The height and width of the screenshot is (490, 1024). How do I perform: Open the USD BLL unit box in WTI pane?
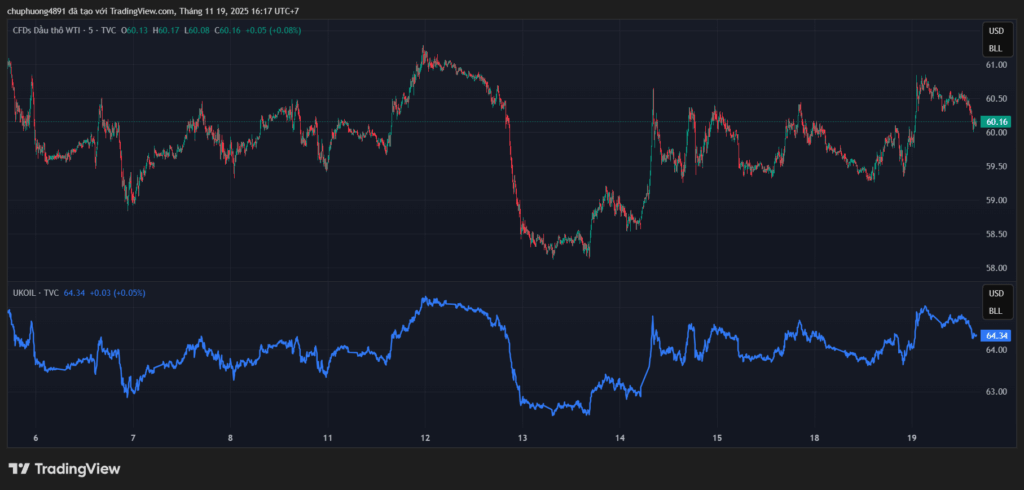coord(995,39)
